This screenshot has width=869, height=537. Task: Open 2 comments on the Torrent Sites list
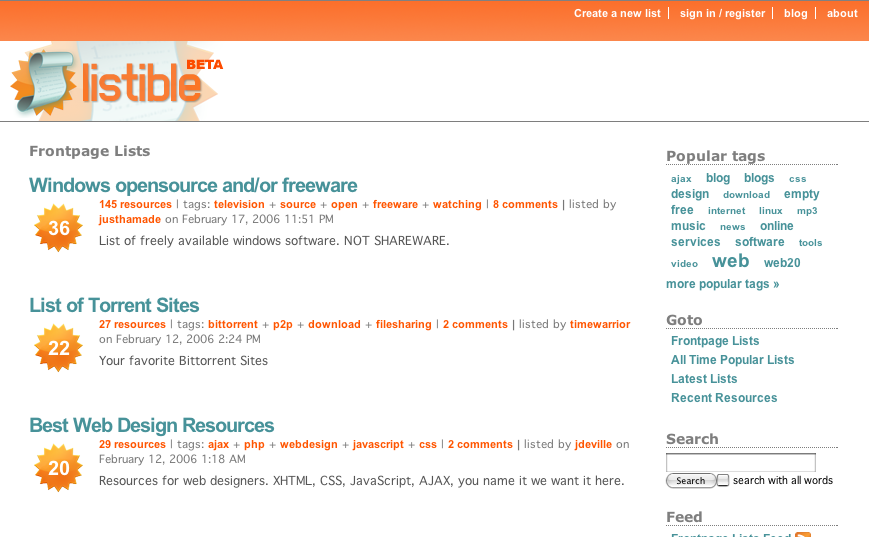click(475, 324)
